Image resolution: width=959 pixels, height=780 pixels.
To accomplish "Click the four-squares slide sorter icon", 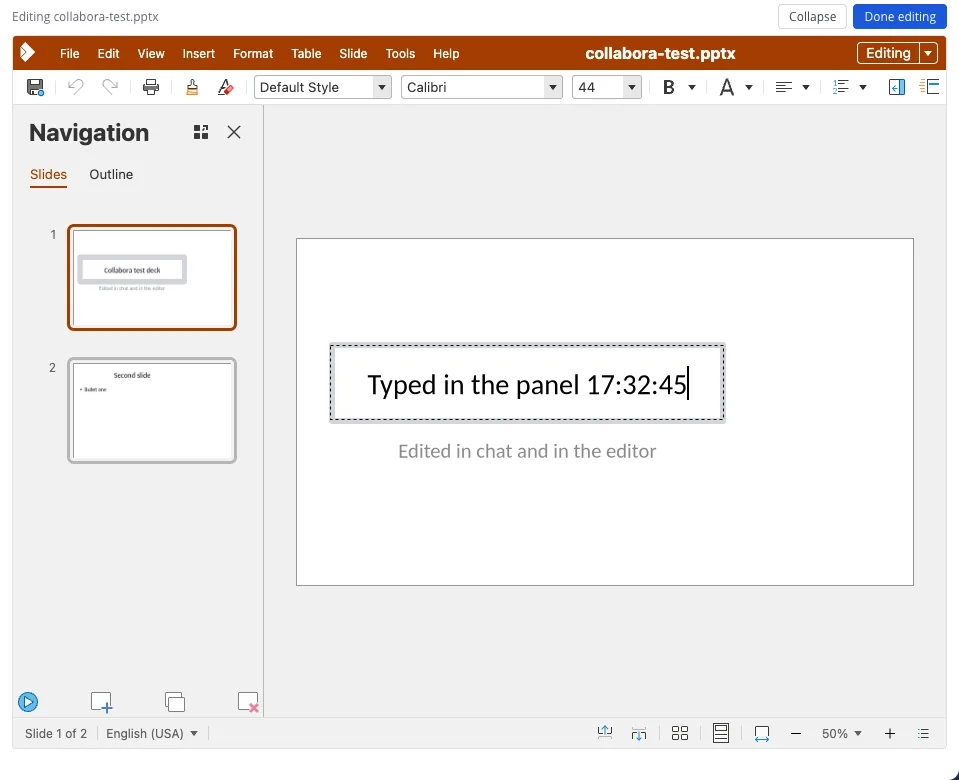I will [x=680, y=733].
